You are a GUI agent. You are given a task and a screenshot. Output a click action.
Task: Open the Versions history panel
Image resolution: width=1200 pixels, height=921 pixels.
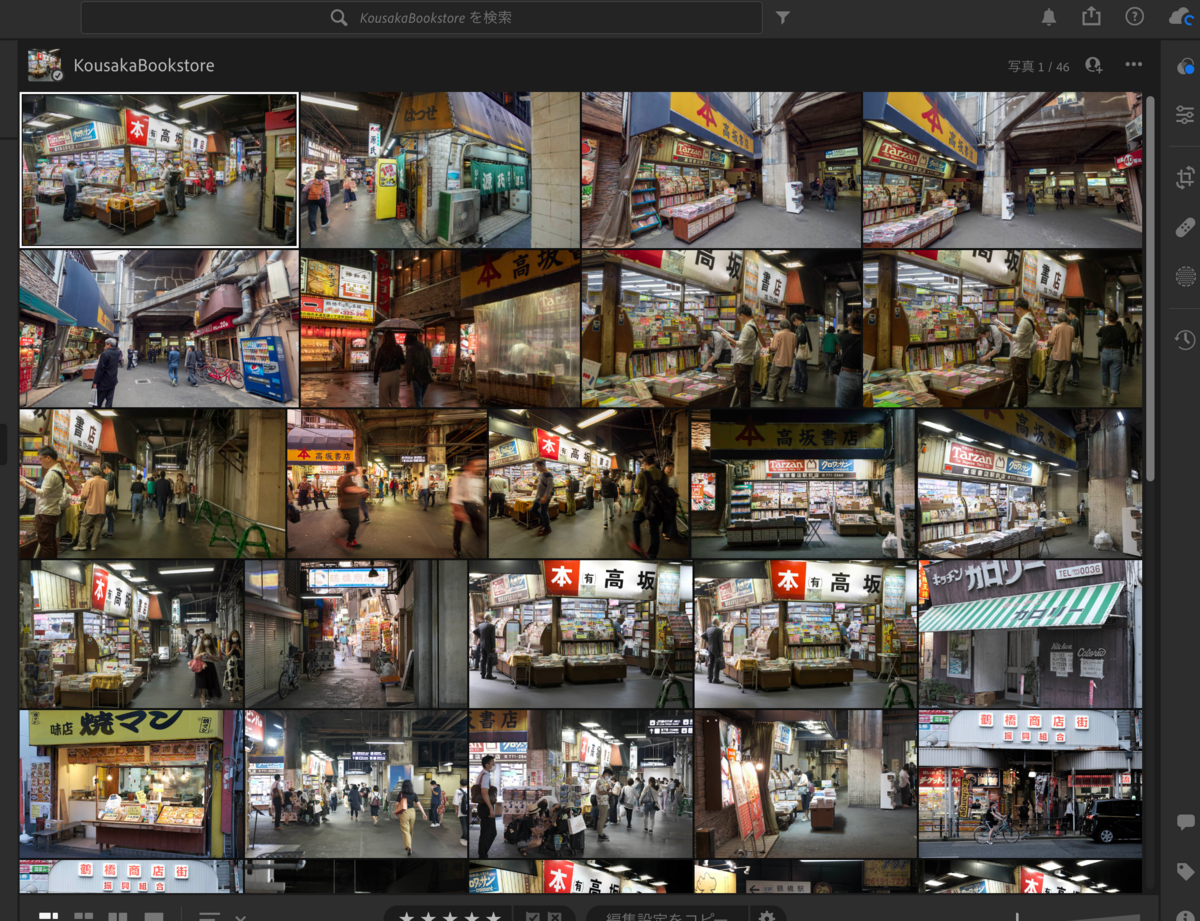point(1185,340)
